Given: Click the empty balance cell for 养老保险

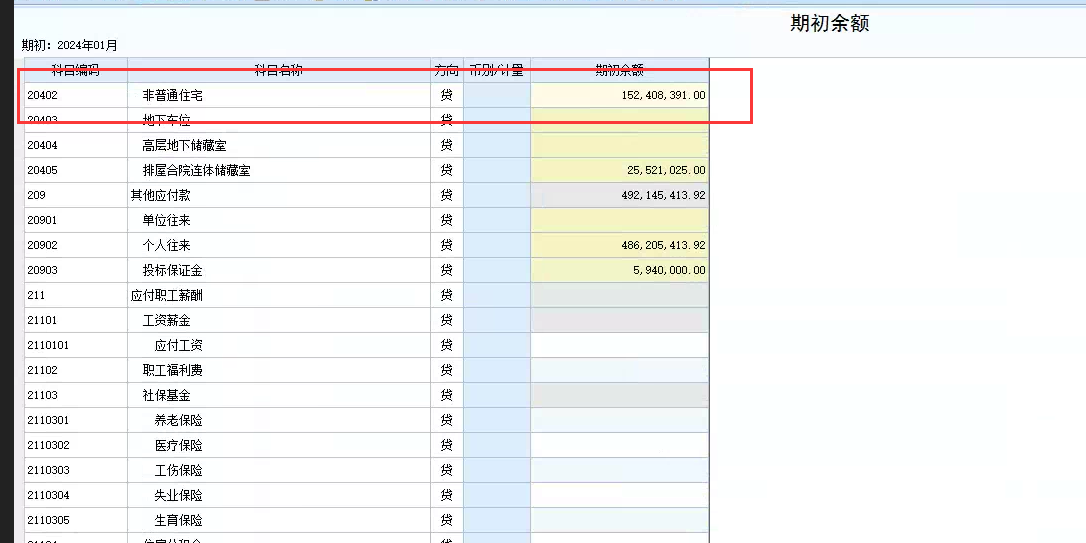Looking at the screenshot, I should coord(620,420).
